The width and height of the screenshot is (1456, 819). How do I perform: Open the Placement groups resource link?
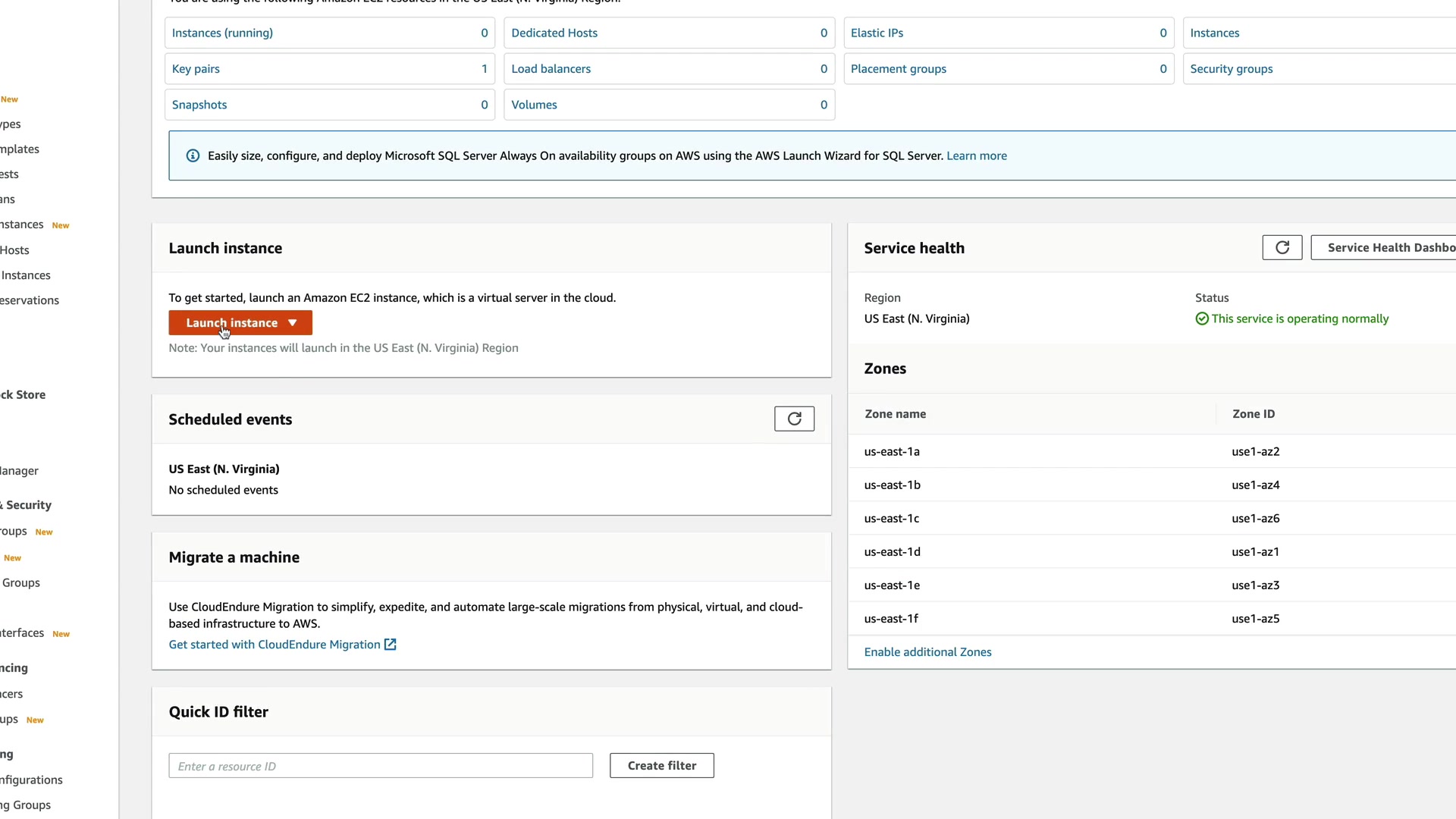[898, 69]
